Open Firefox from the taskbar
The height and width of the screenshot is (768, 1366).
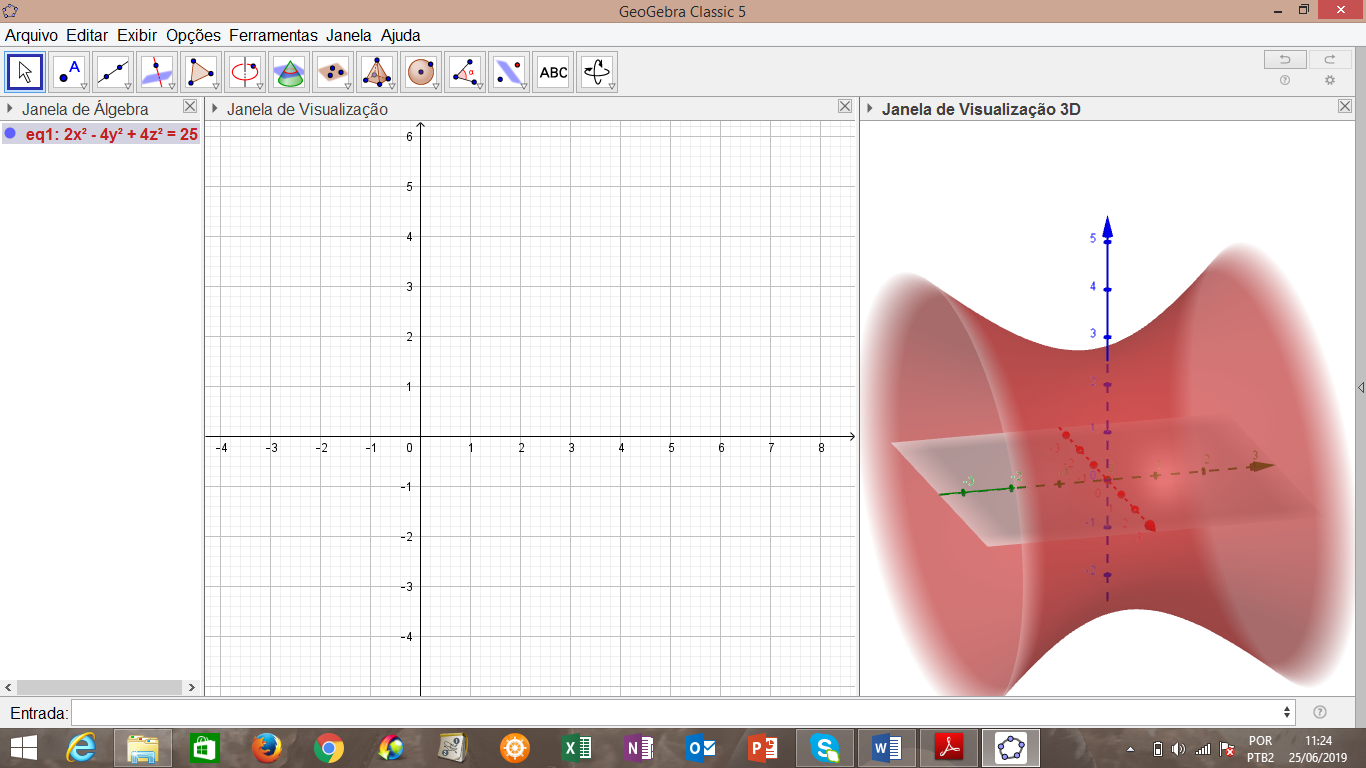click(266, 748)
